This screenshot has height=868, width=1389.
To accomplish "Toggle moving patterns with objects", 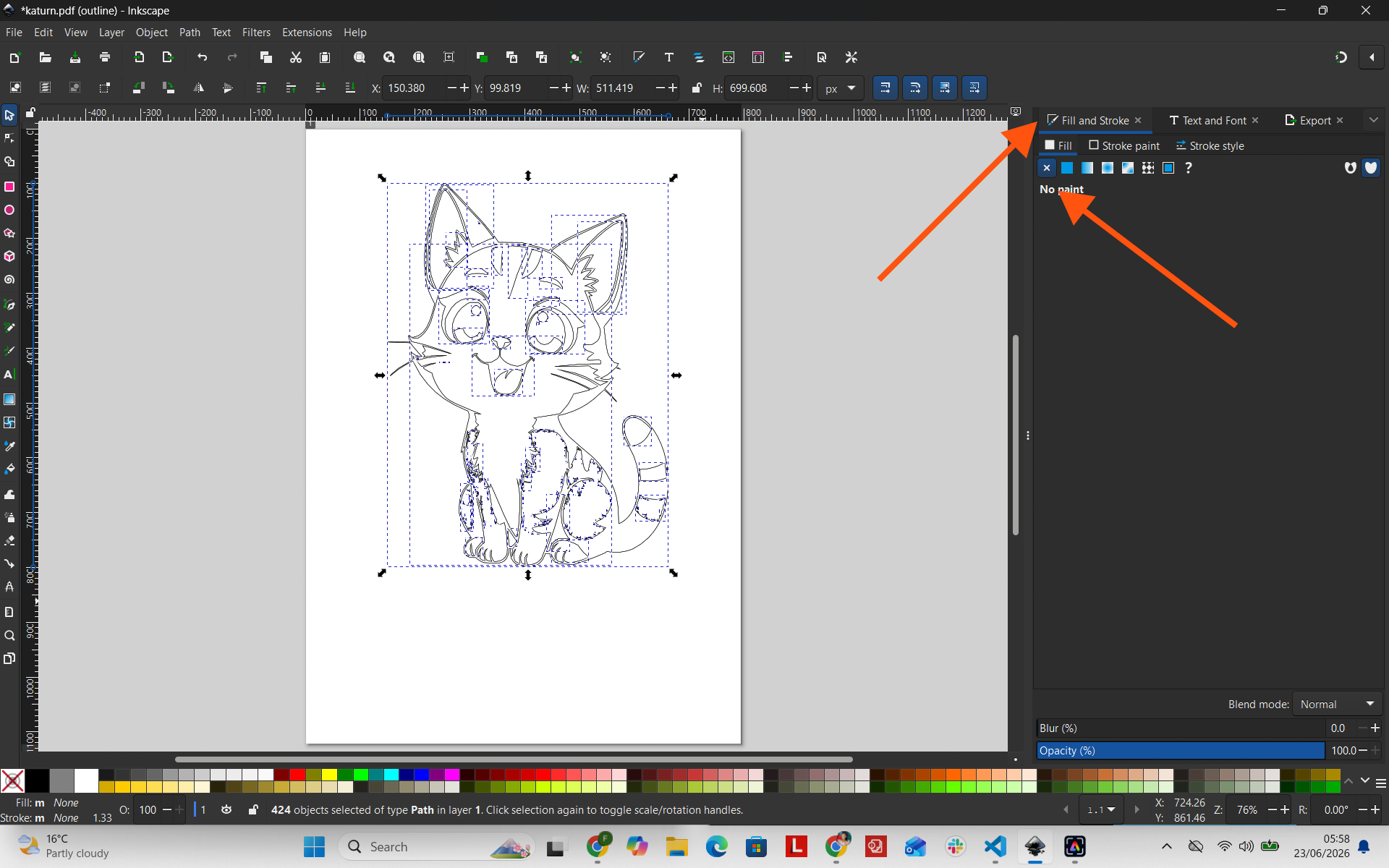I will 974,88.
